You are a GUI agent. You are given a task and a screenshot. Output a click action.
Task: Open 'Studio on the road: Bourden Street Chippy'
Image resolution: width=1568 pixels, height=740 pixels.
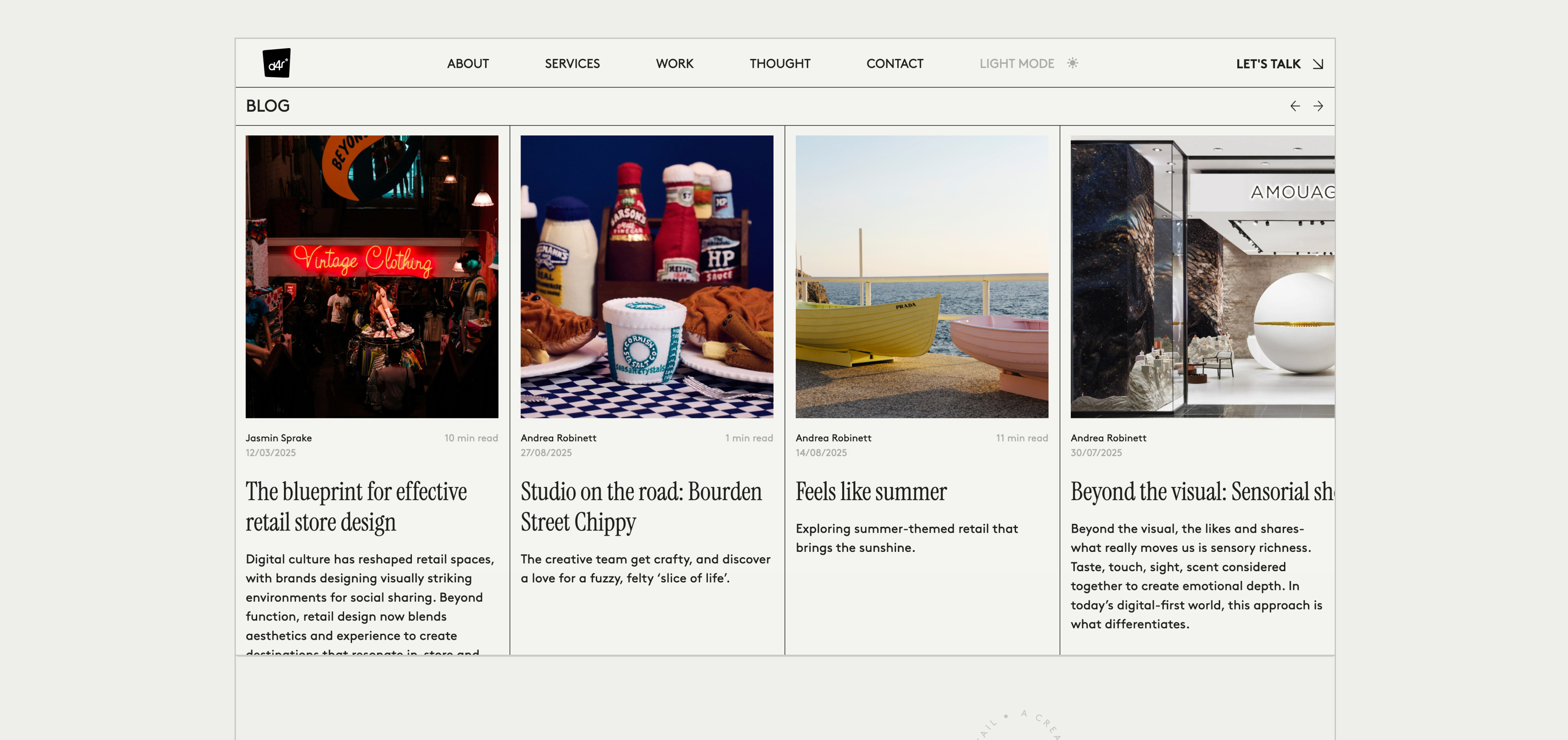(x=640, y=506)
